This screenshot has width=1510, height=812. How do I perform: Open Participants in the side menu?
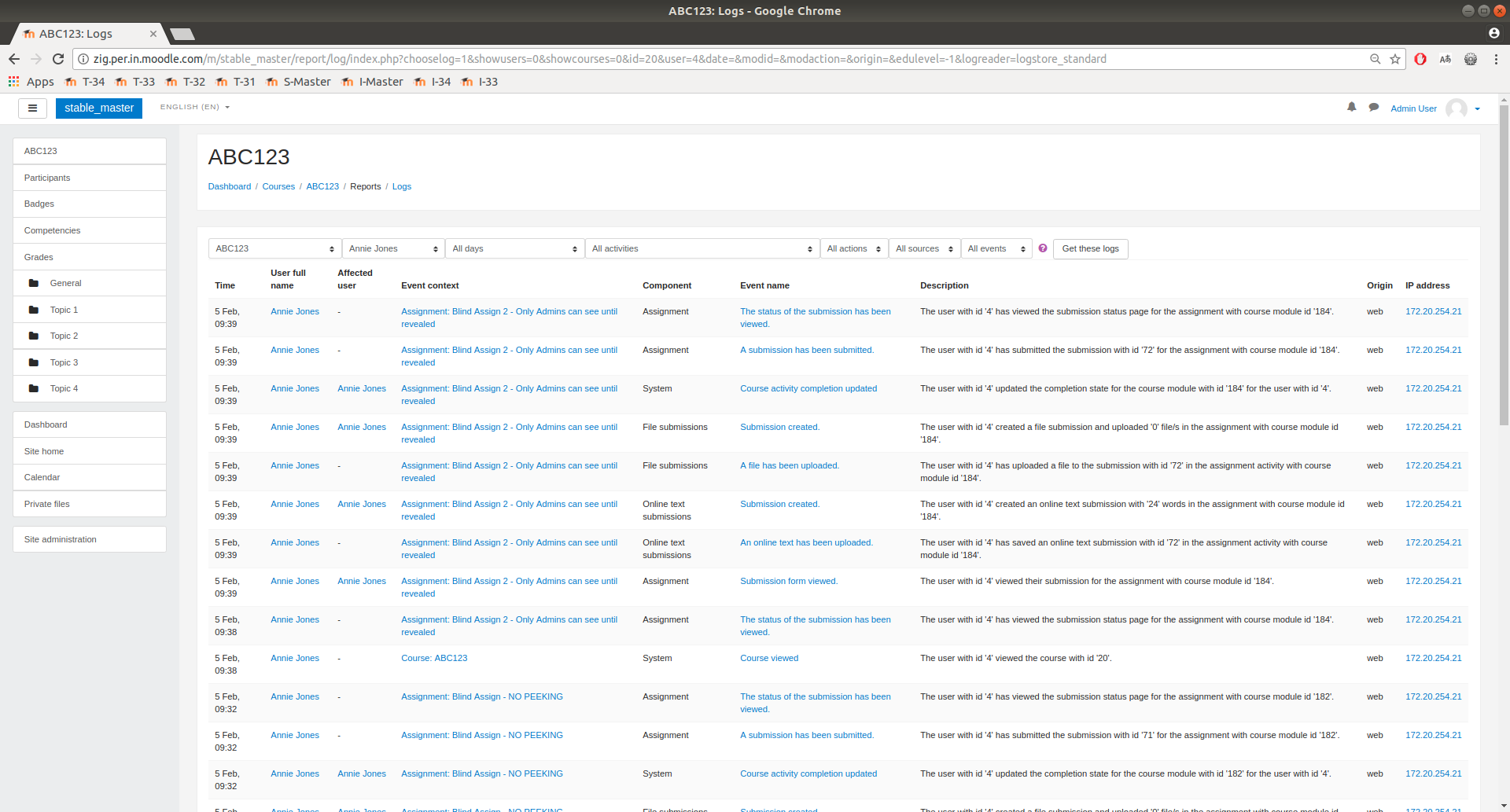pos(90,178)
